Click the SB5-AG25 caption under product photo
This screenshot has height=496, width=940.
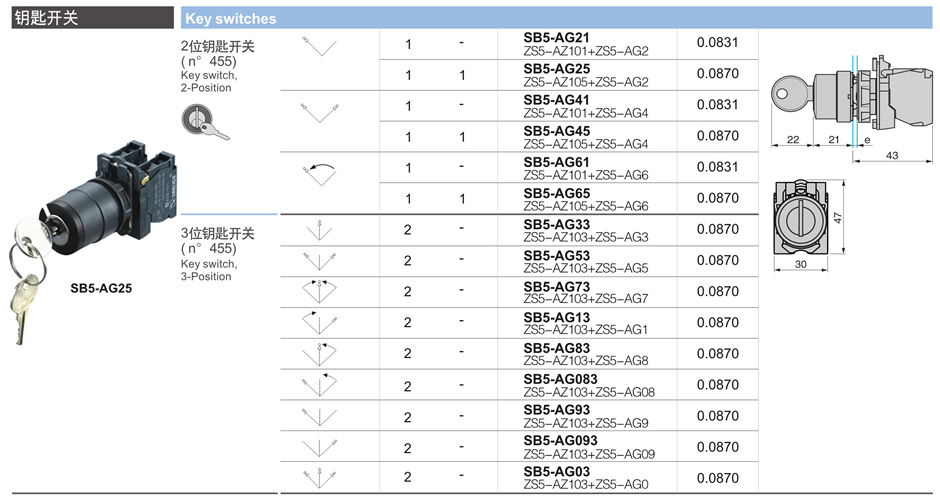point(100,287)
